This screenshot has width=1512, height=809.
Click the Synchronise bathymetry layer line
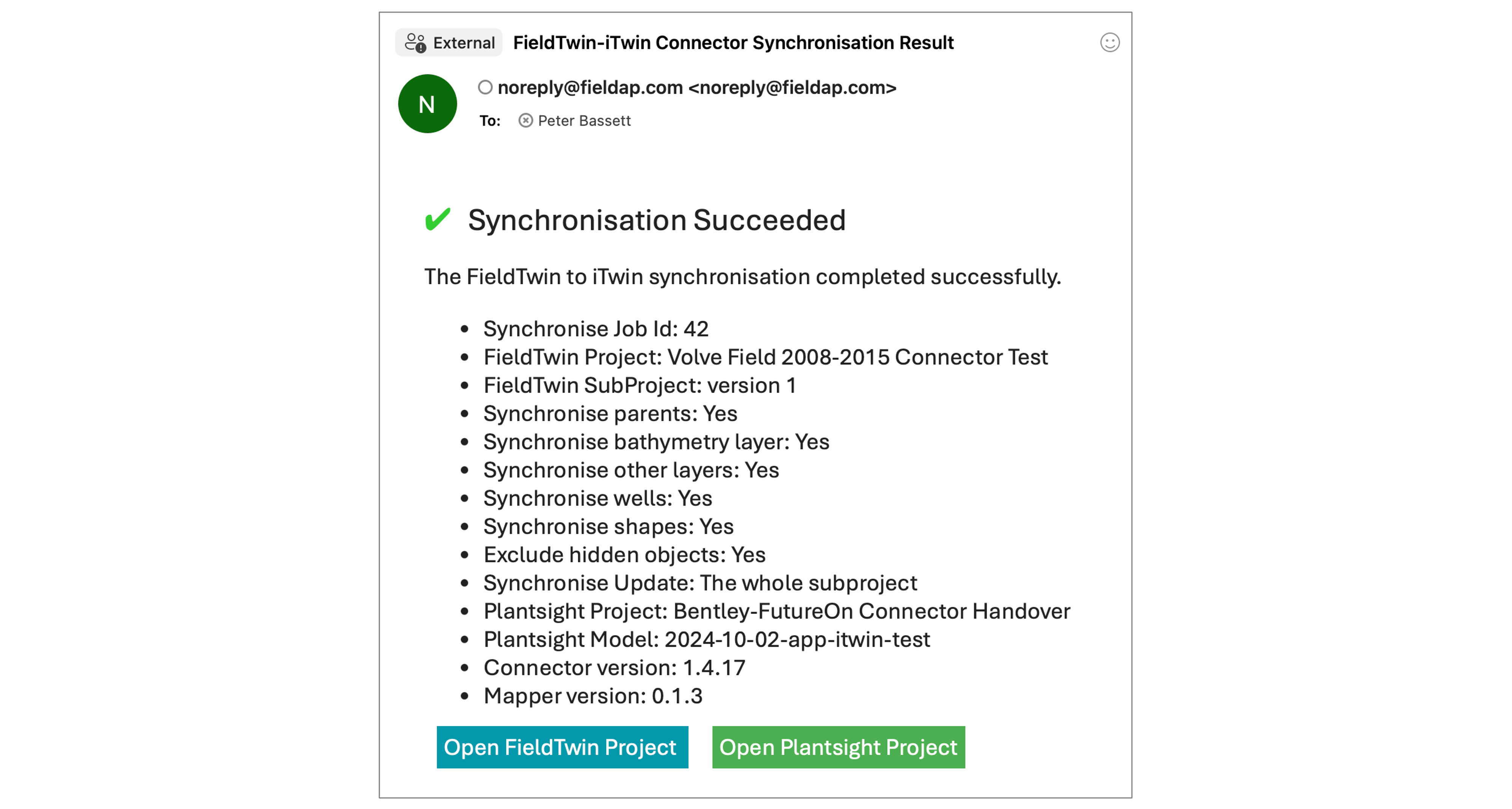click(x=656, y=442)
